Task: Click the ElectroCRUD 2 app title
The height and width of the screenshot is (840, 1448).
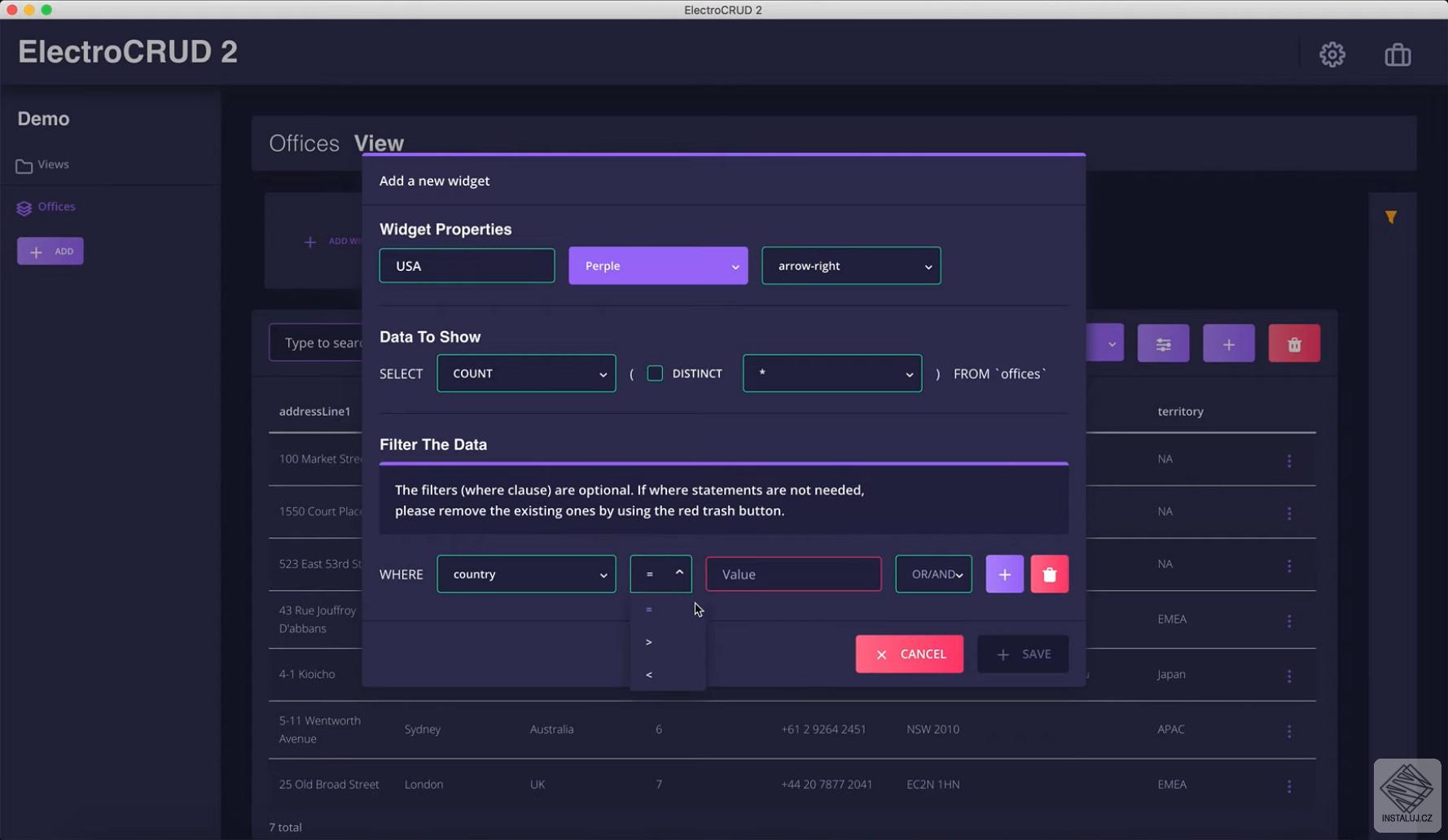Action: click(128, 52)
